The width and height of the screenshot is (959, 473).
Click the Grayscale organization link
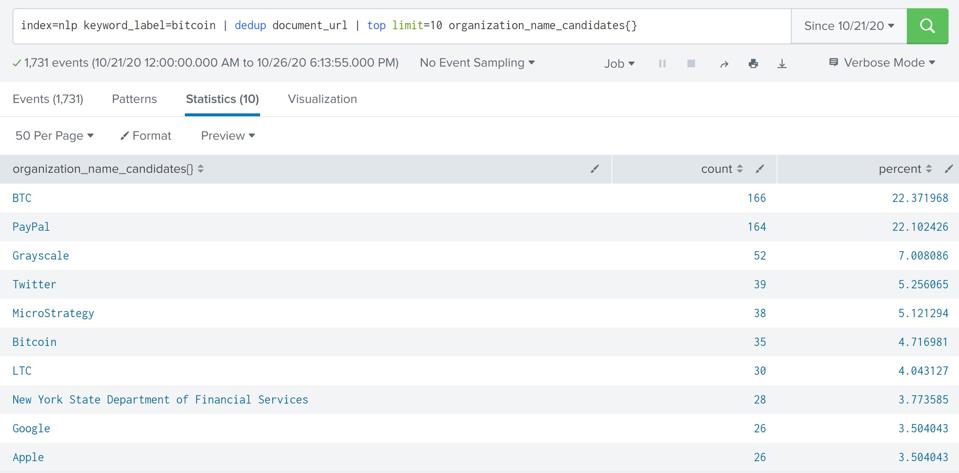(x=40, y=256)
